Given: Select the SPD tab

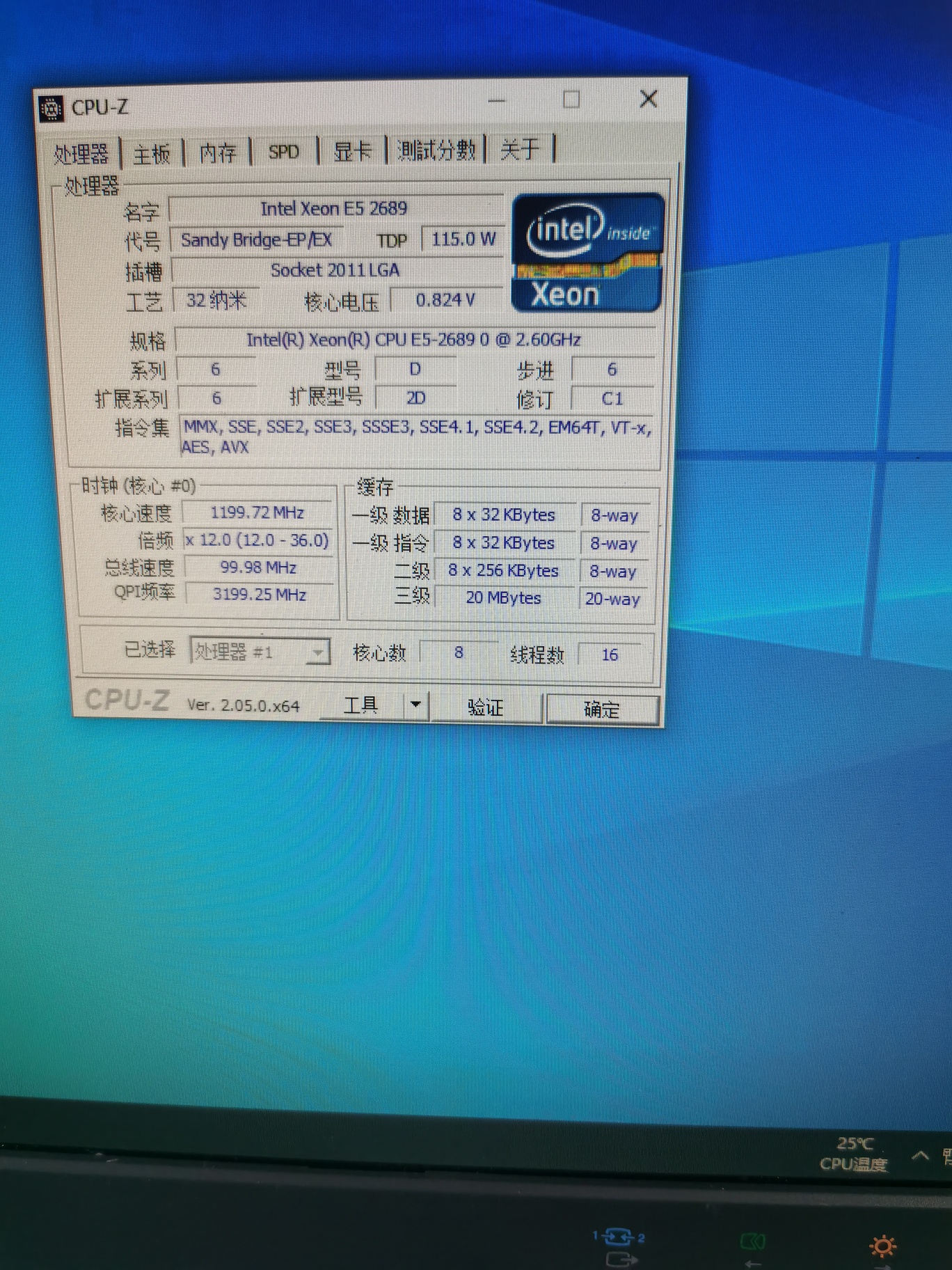Looking at the screenshot, I should [283, 152].
